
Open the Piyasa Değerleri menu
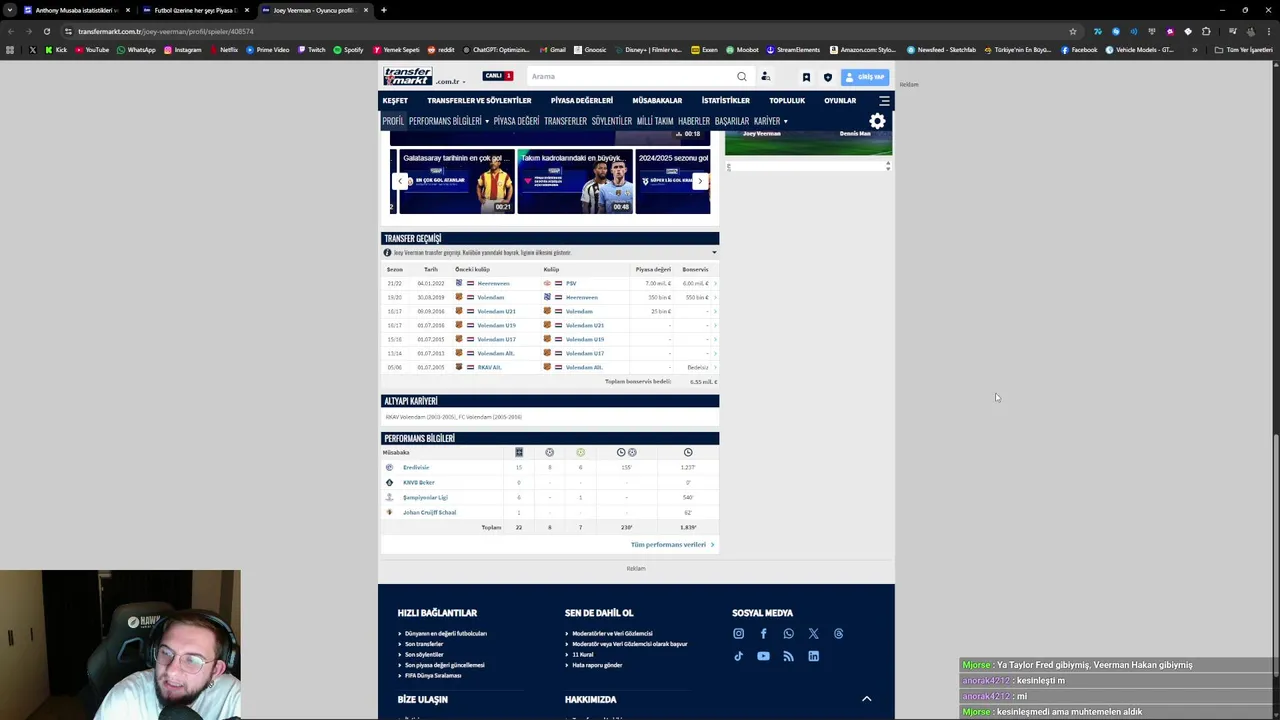(582, 100)
